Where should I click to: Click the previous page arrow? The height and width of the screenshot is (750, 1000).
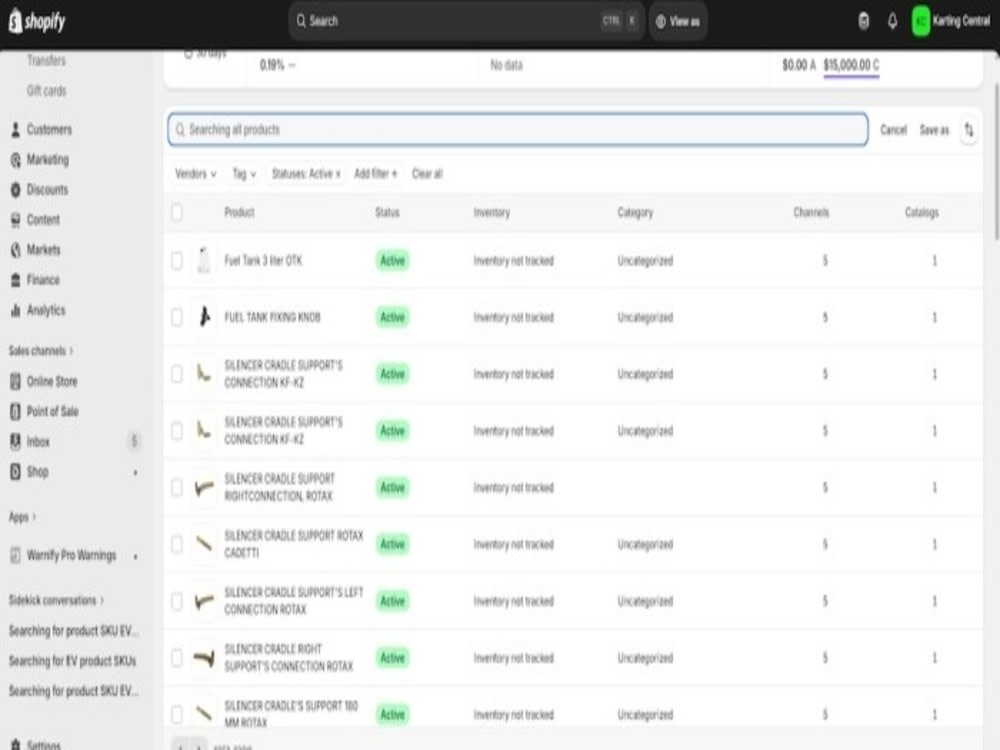pyautogui.click(x=181, y=745)
